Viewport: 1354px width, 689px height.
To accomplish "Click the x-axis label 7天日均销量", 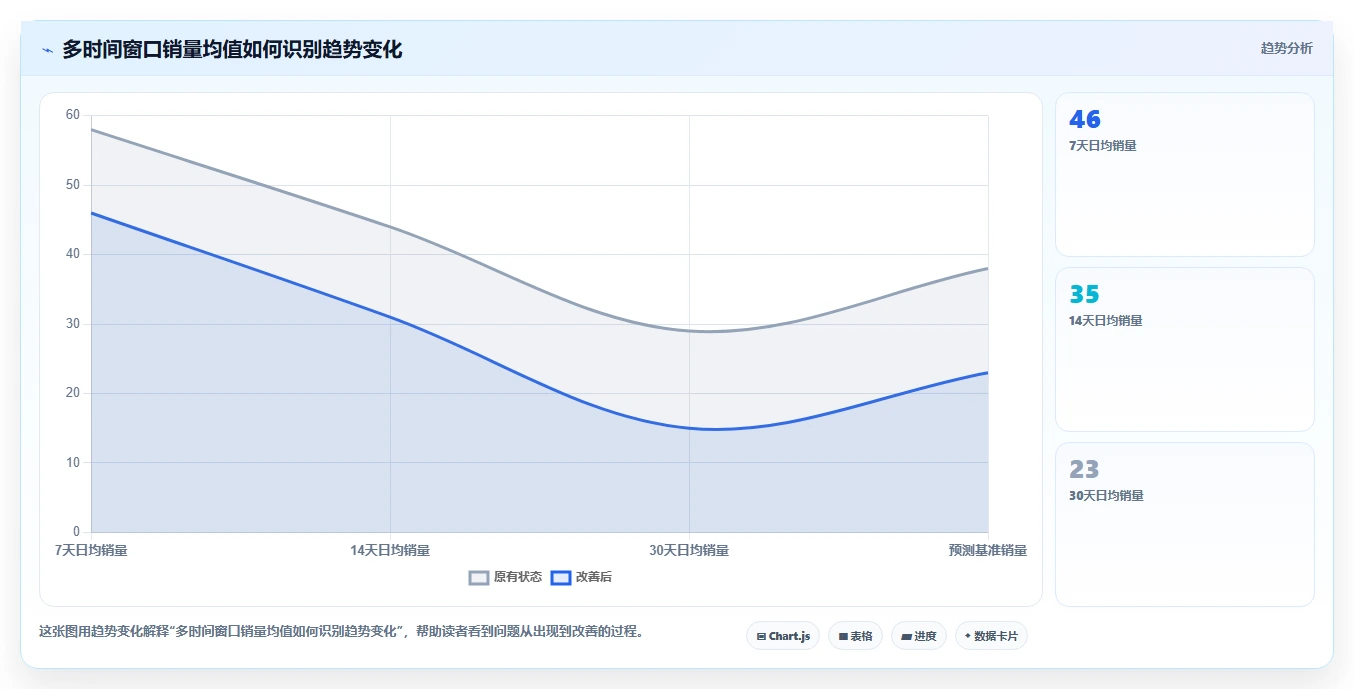I will [91, 550].
